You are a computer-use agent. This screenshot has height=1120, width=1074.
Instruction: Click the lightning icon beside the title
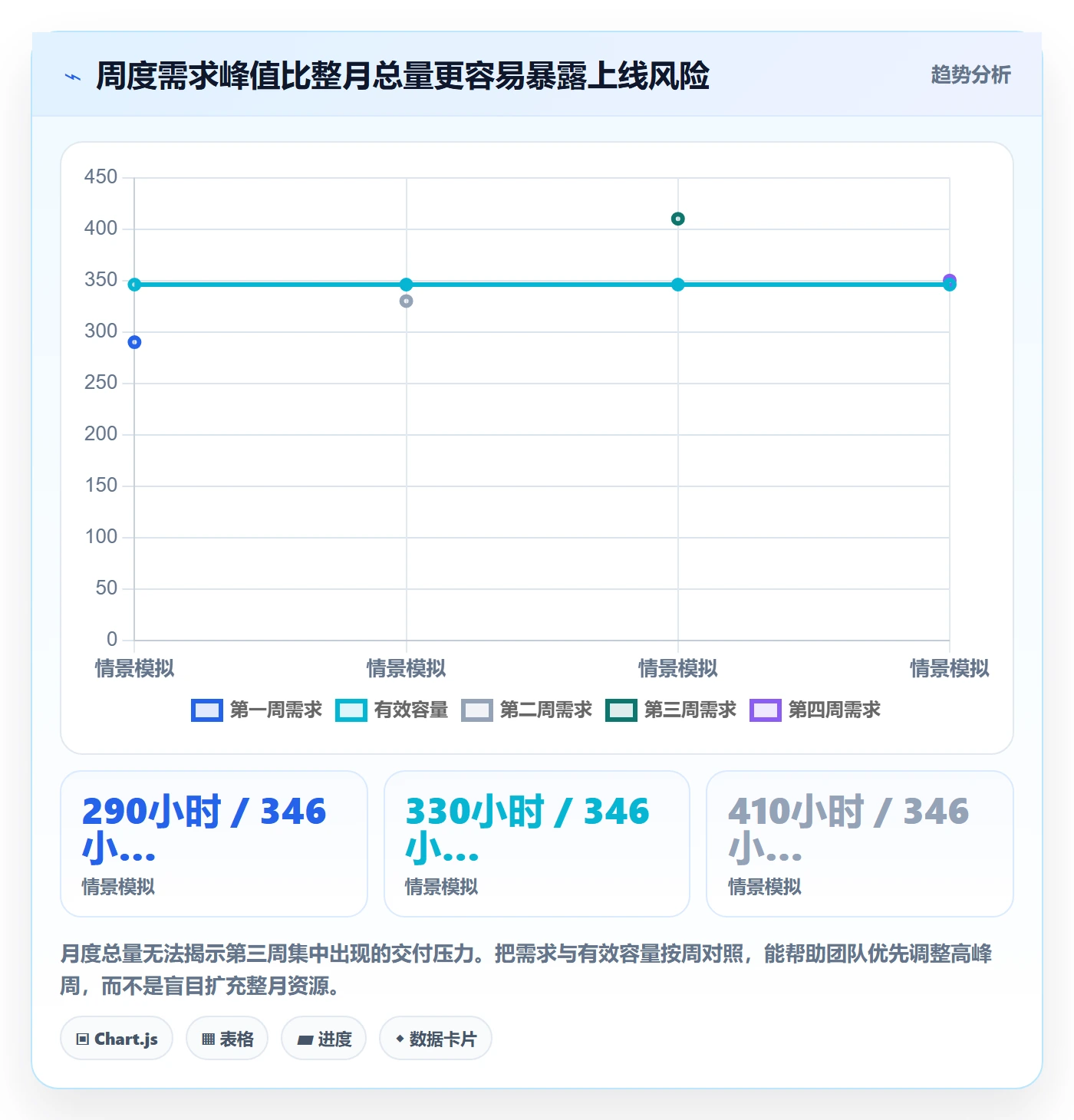click(73, 77)
